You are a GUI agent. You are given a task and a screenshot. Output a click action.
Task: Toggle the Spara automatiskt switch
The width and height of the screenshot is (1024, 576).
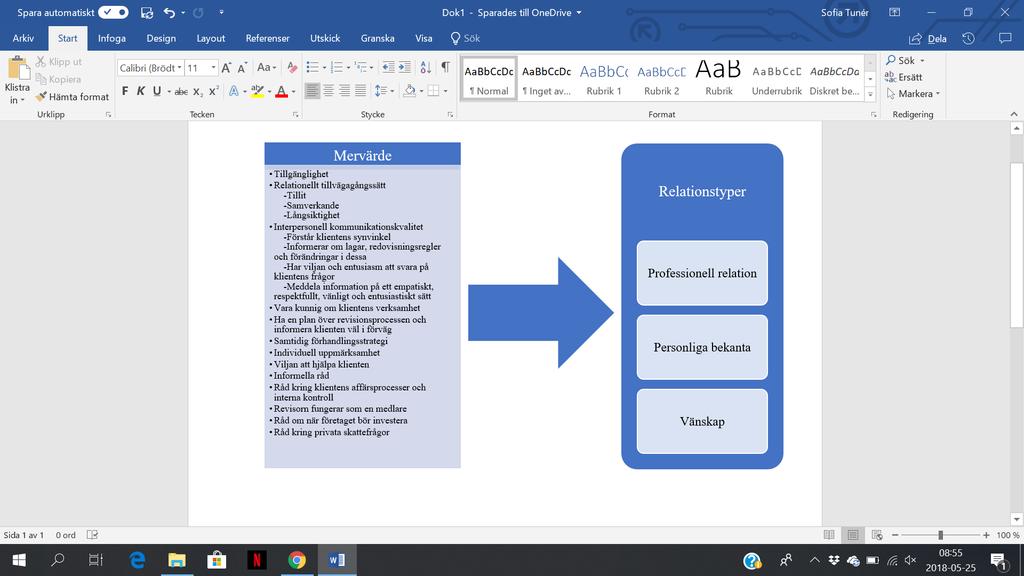(x=113, y=12)
